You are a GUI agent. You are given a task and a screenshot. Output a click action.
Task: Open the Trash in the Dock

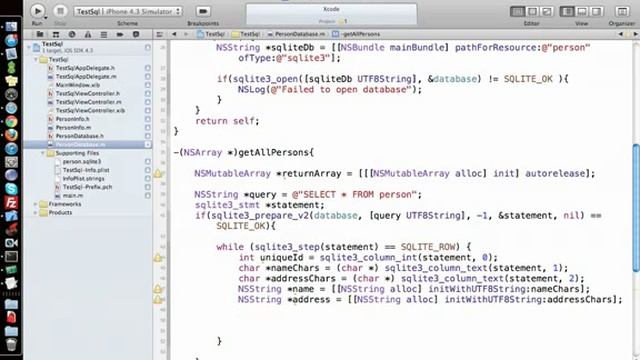[x=11, y=345]
